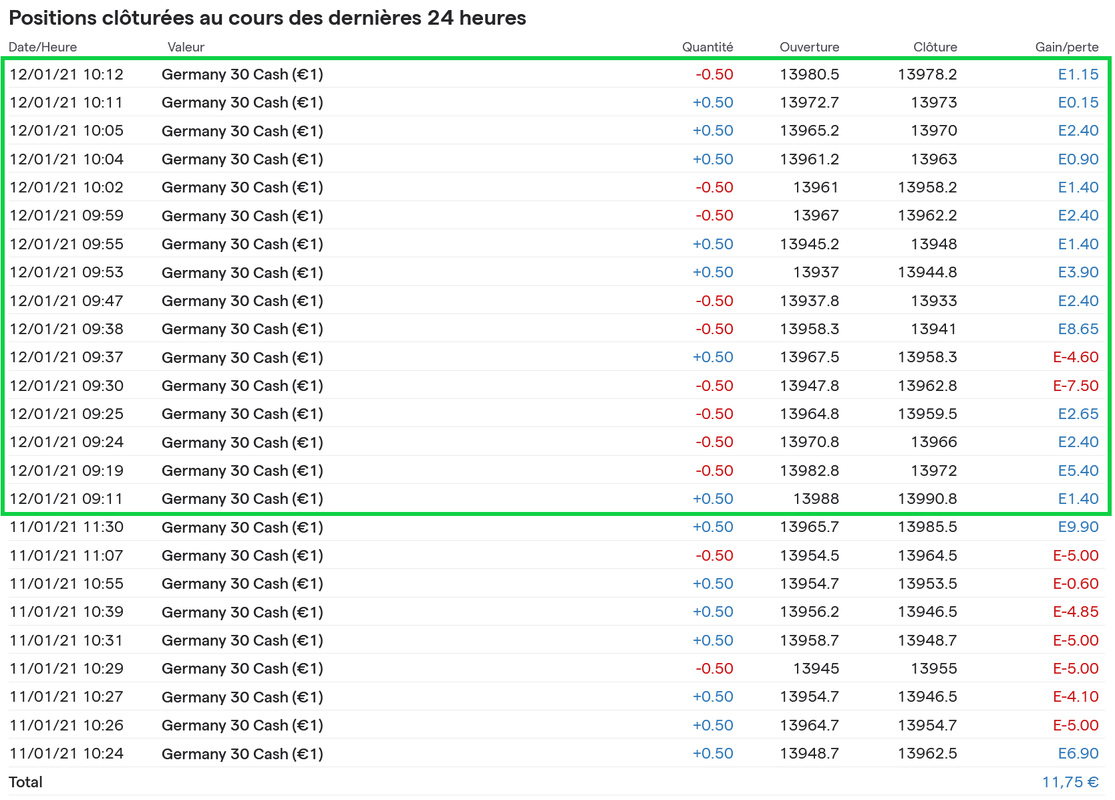Select the 12/01/21 09:55 date cell
The image size is (1115, 800).
66,244
